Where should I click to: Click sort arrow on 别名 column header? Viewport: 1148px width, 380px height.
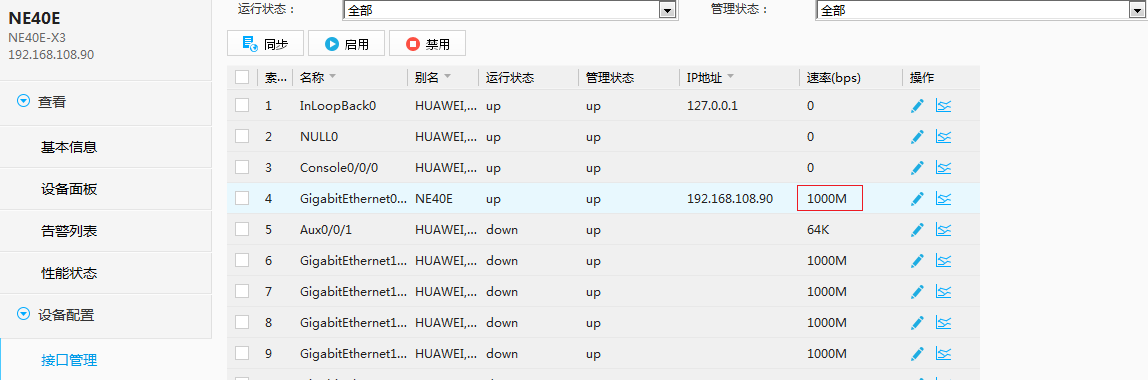447,77
